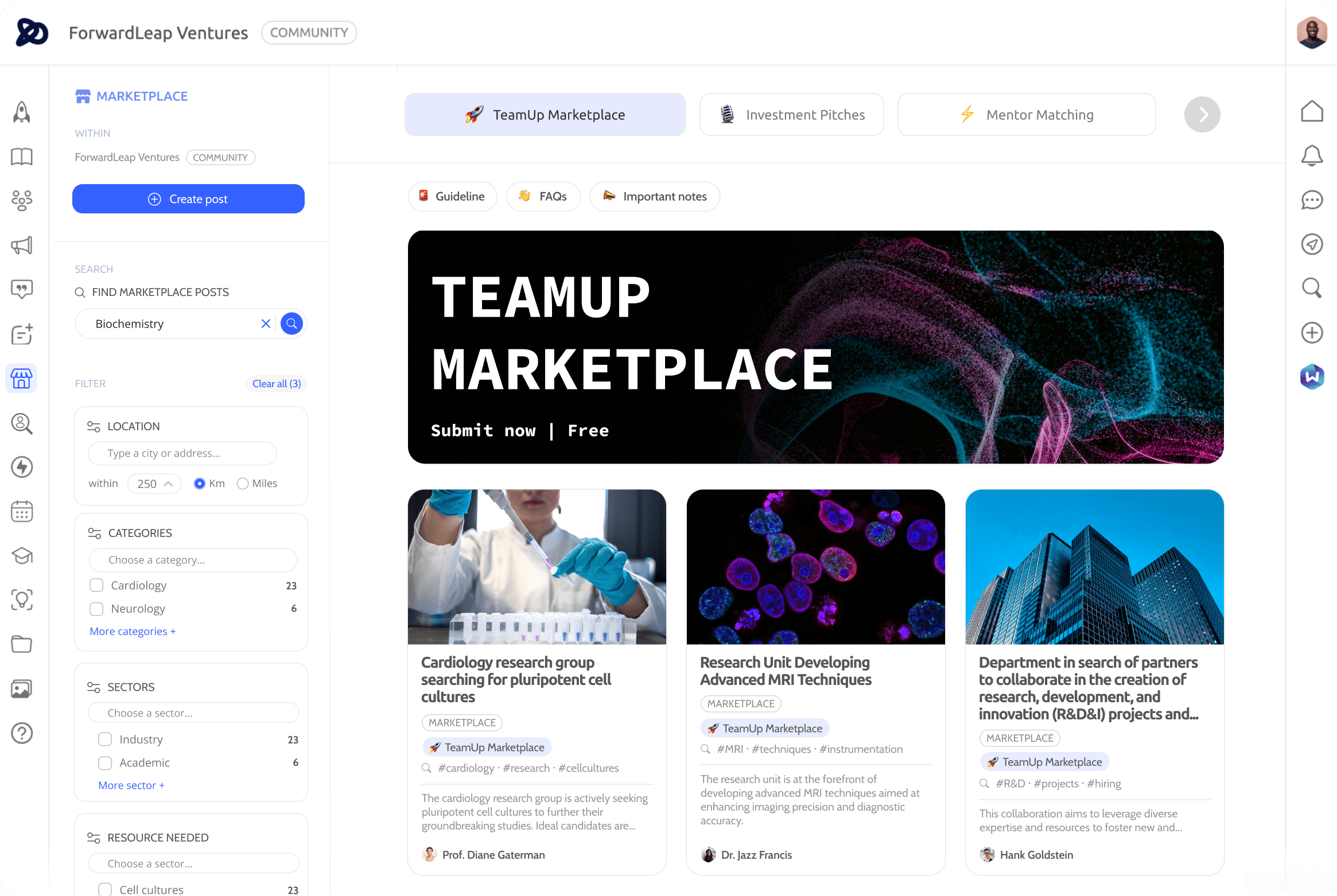The height and width of the screenshot is (896, 1337).
Task: Open the purple W app icon
Action: tap(1312, 377)
